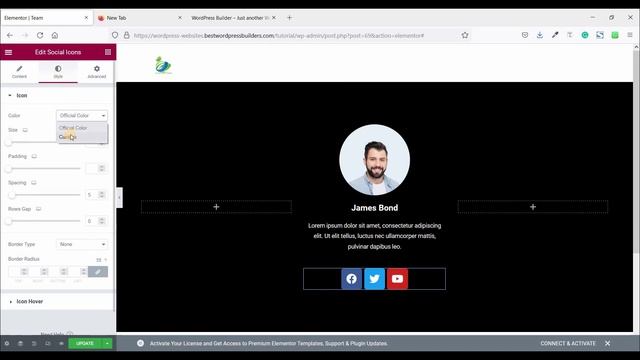640x360 pixels.
Task: Click the Spacing slider handle
Action: click(x=12, y=195)
